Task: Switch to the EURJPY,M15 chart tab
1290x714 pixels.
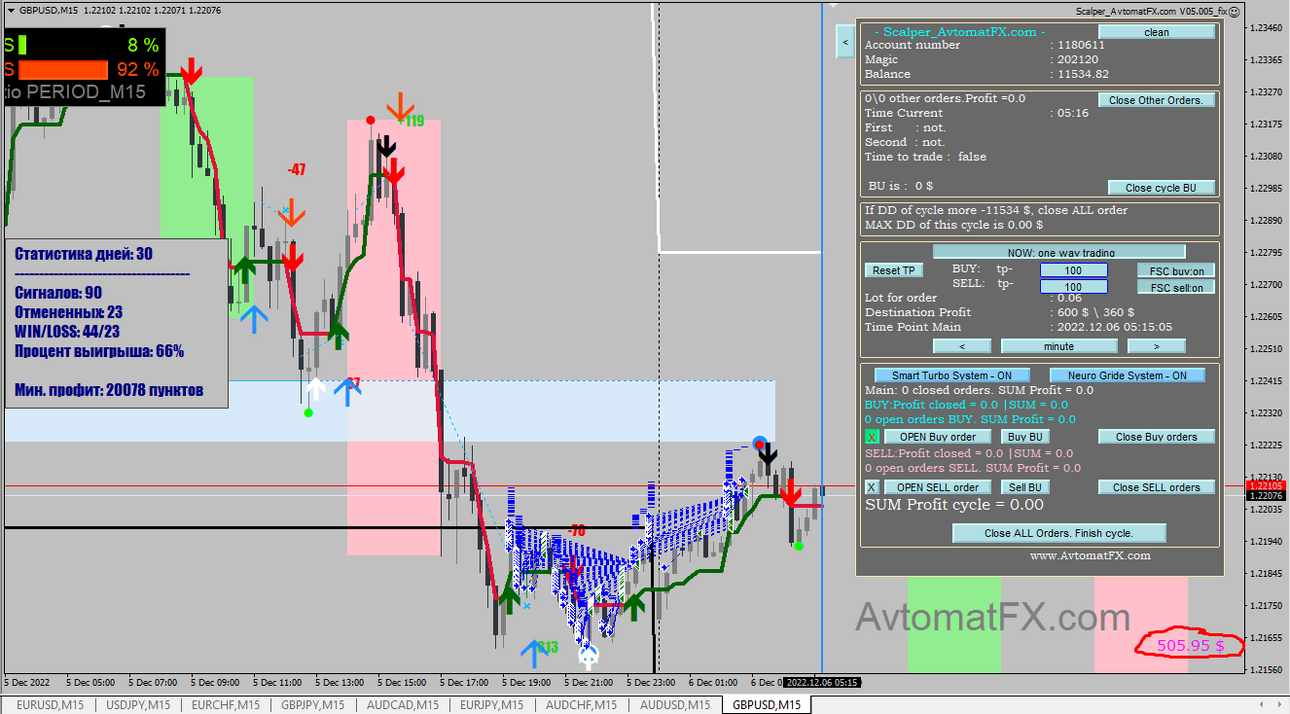Action: 490,705
